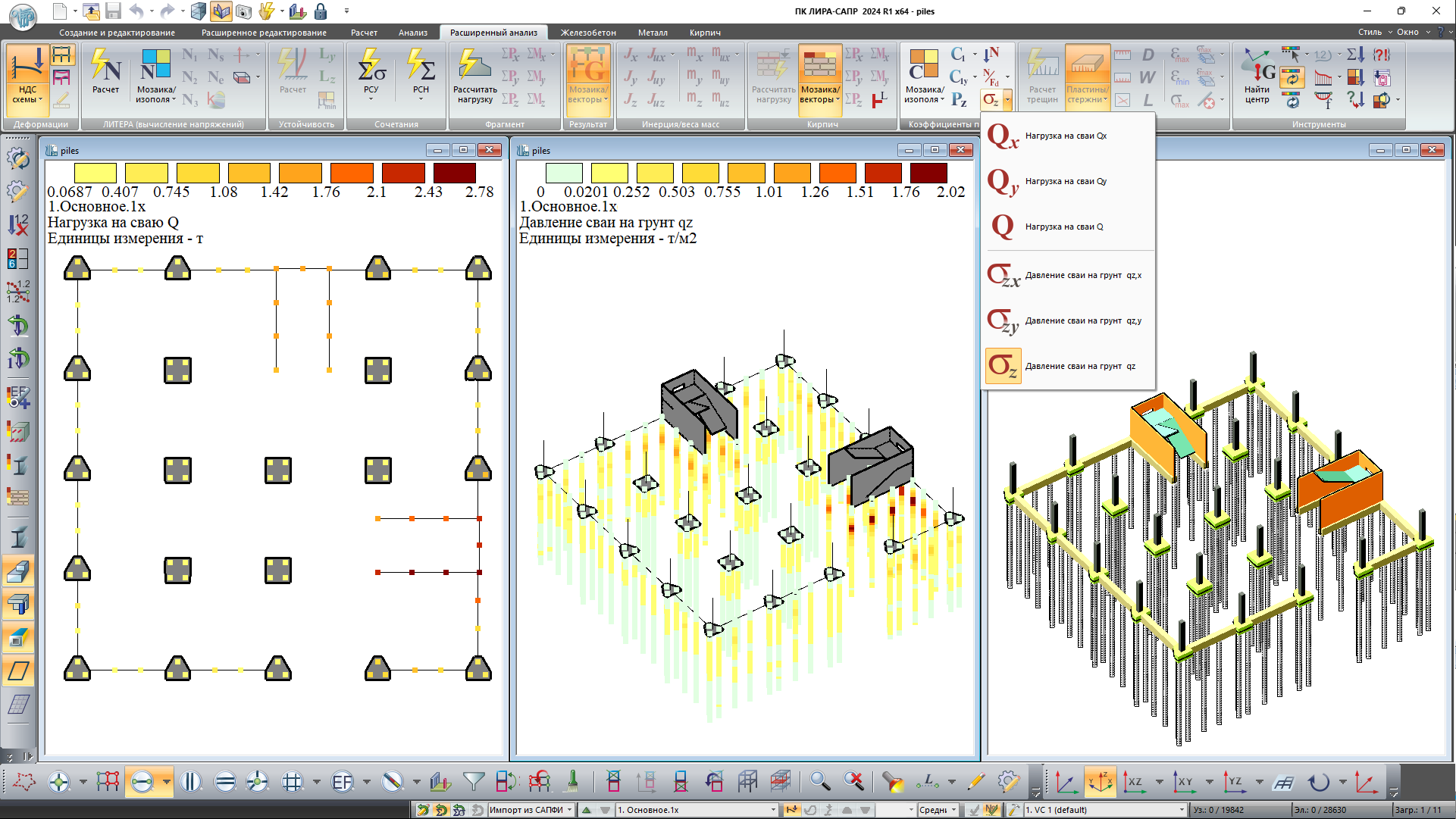
Task: Expand the 'Импорт из САПФИ' dropdown
Action: point(569,810)
